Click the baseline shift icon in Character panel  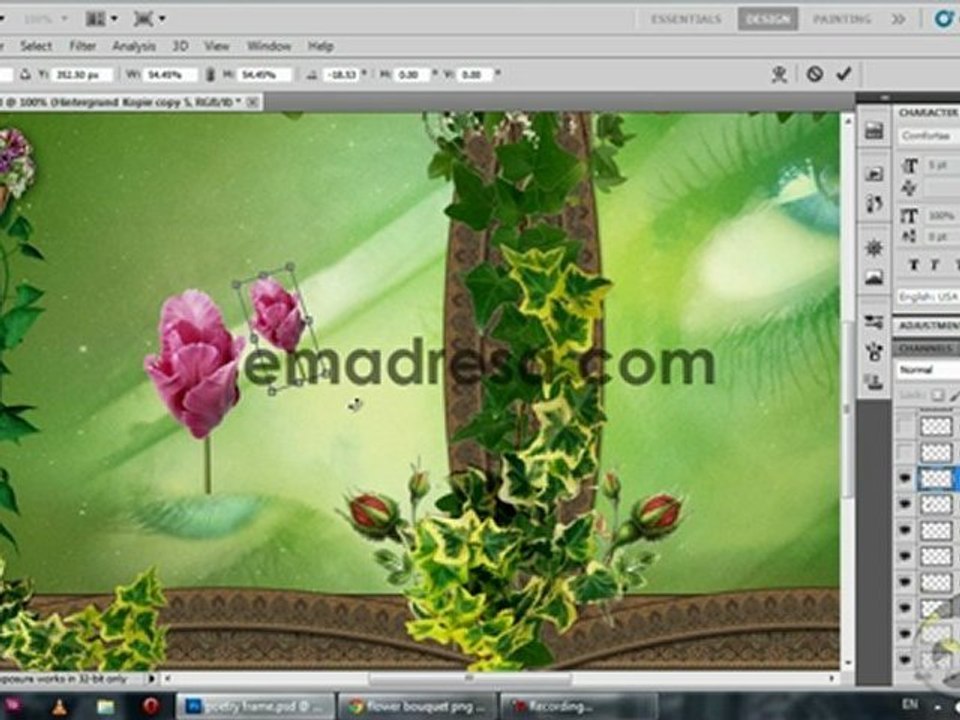[x=910, y=236]
